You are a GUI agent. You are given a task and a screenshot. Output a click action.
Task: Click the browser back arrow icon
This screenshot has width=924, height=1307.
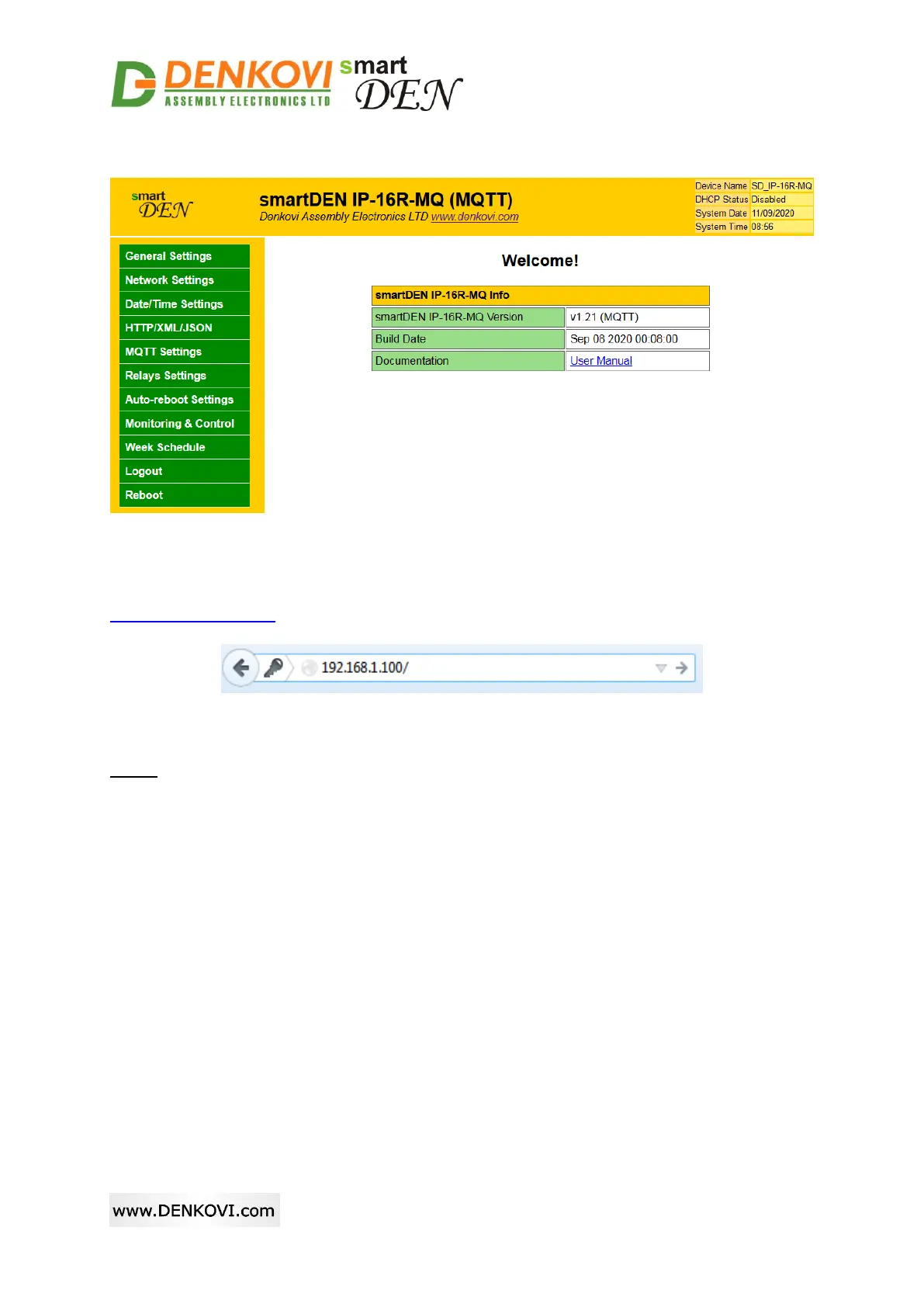coord(241,667)
